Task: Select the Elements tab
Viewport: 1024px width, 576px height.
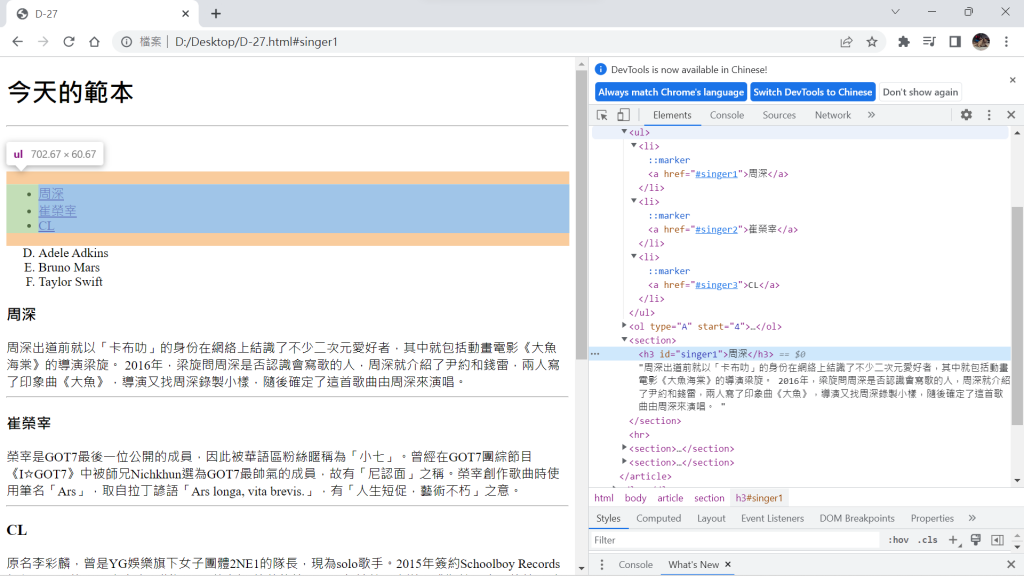Action: [672, 115]
